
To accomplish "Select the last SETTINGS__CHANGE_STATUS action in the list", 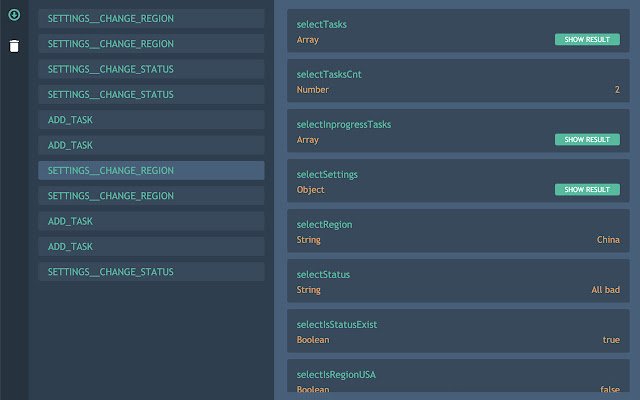I will (151, 271).
